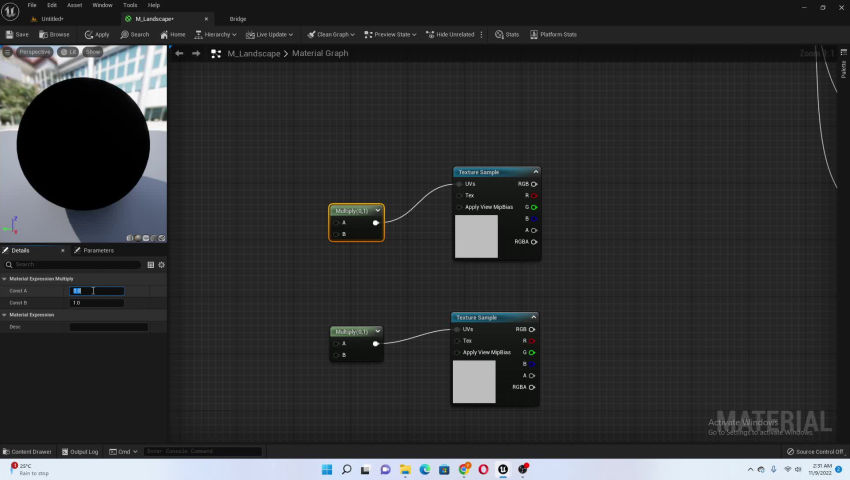Collapse the Material Expression section
Screen dimensions: 850x480
coord(4,315)
